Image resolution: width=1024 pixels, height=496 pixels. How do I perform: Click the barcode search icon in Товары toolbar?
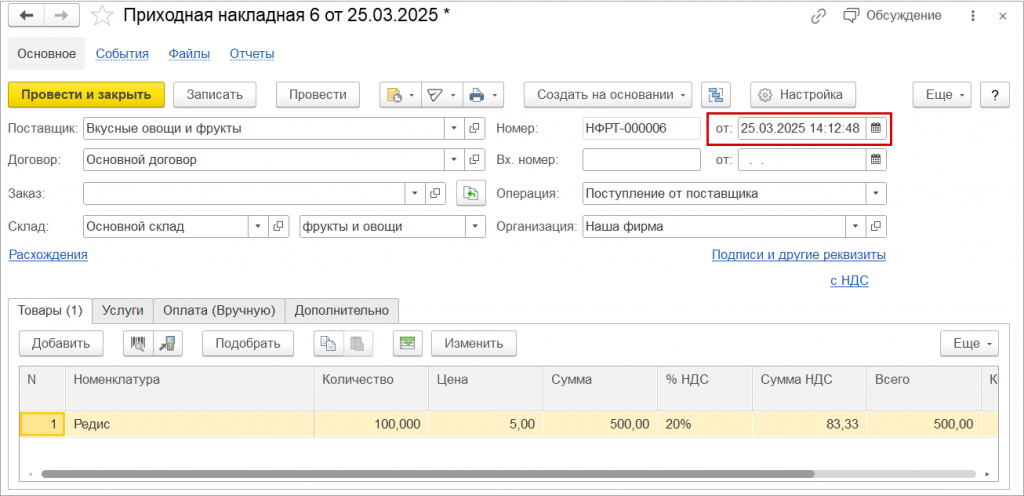138,343
